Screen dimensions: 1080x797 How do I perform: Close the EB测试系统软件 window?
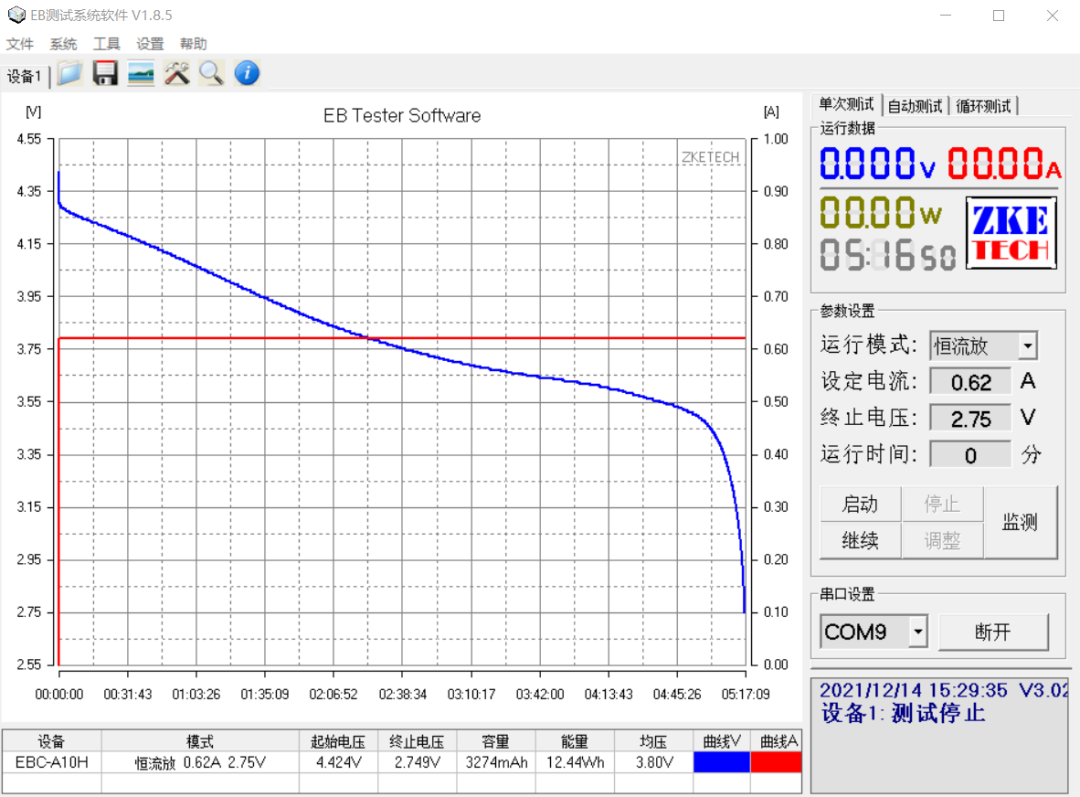tap(1052, 15)
